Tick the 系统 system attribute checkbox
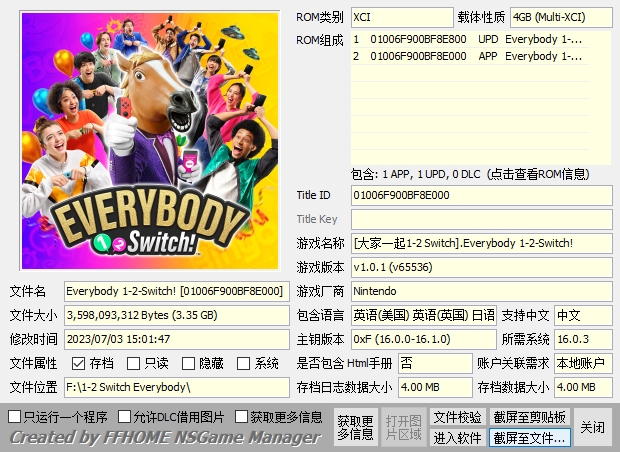The image size is (620, 452). click(244, 364)
